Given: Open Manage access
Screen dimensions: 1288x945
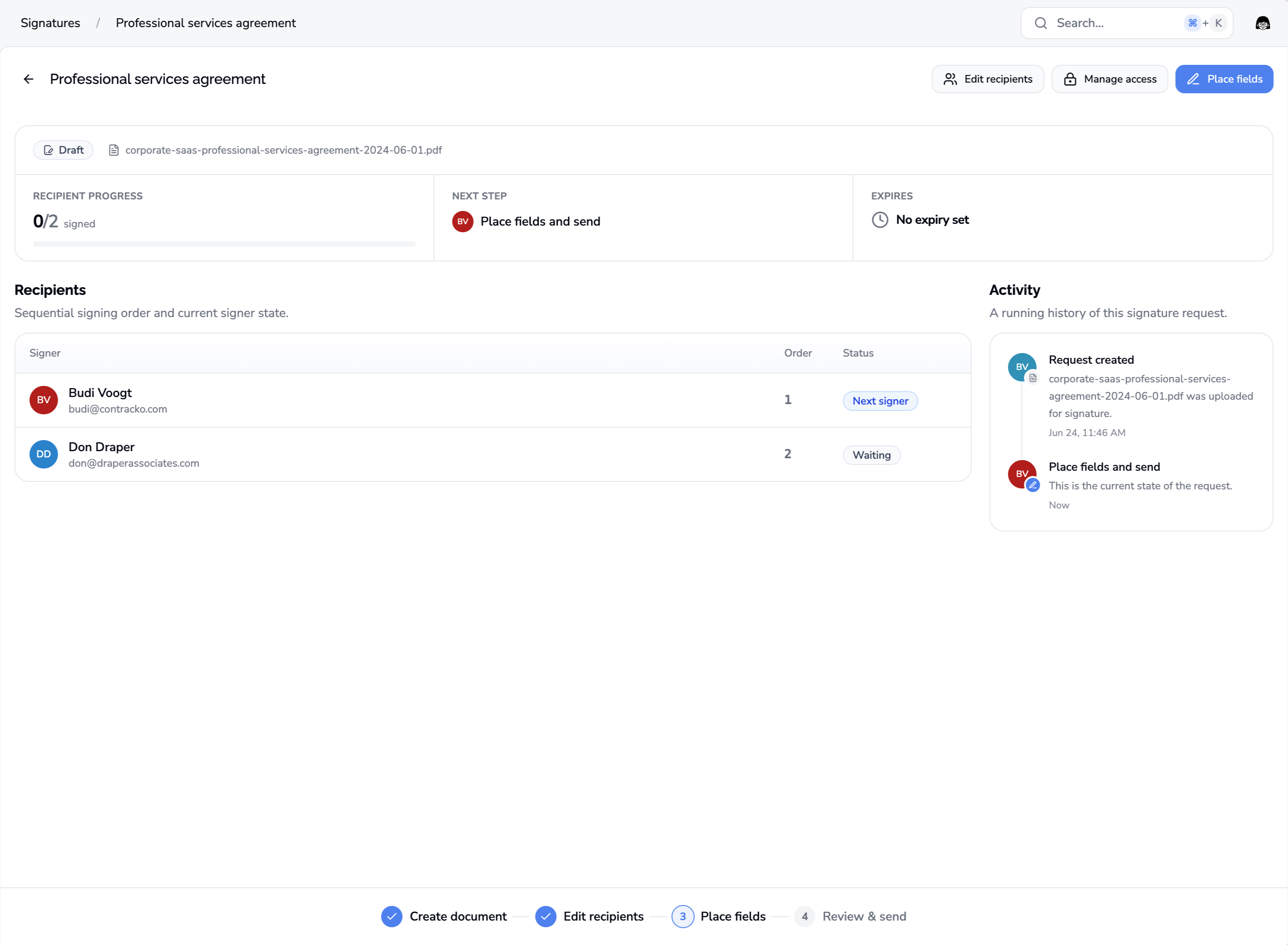Looking at the screenshot, I should pos(1109,79).
